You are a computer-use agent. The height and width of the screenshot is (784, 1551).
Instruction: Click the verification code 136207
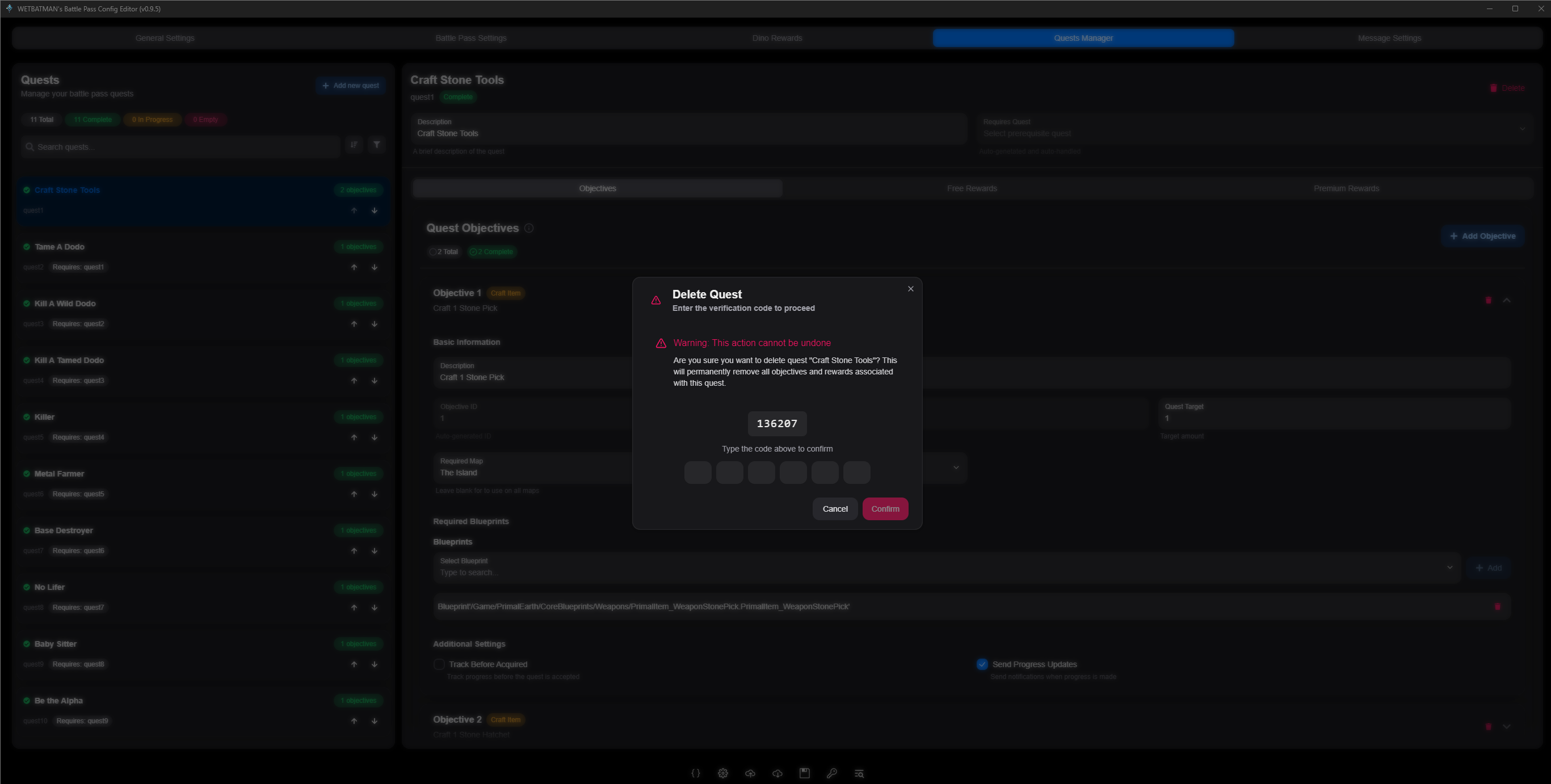(x=777, y=424)
